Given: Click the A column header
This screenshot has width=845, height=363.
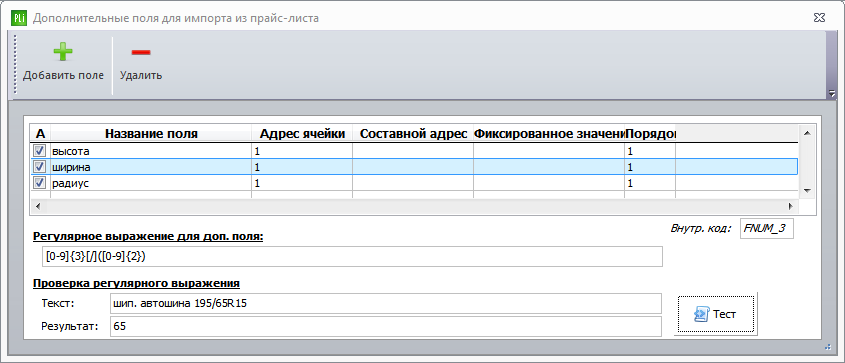Looking at the screenshot, I should coord(40,134).
